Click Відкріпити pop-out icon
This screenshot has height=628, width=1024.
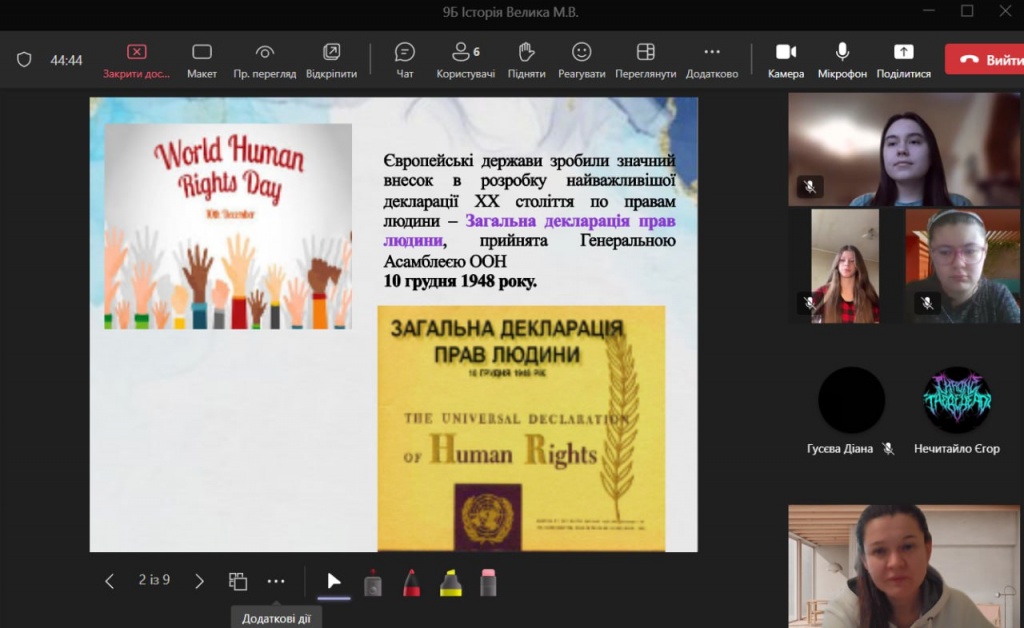click(331, 59)
